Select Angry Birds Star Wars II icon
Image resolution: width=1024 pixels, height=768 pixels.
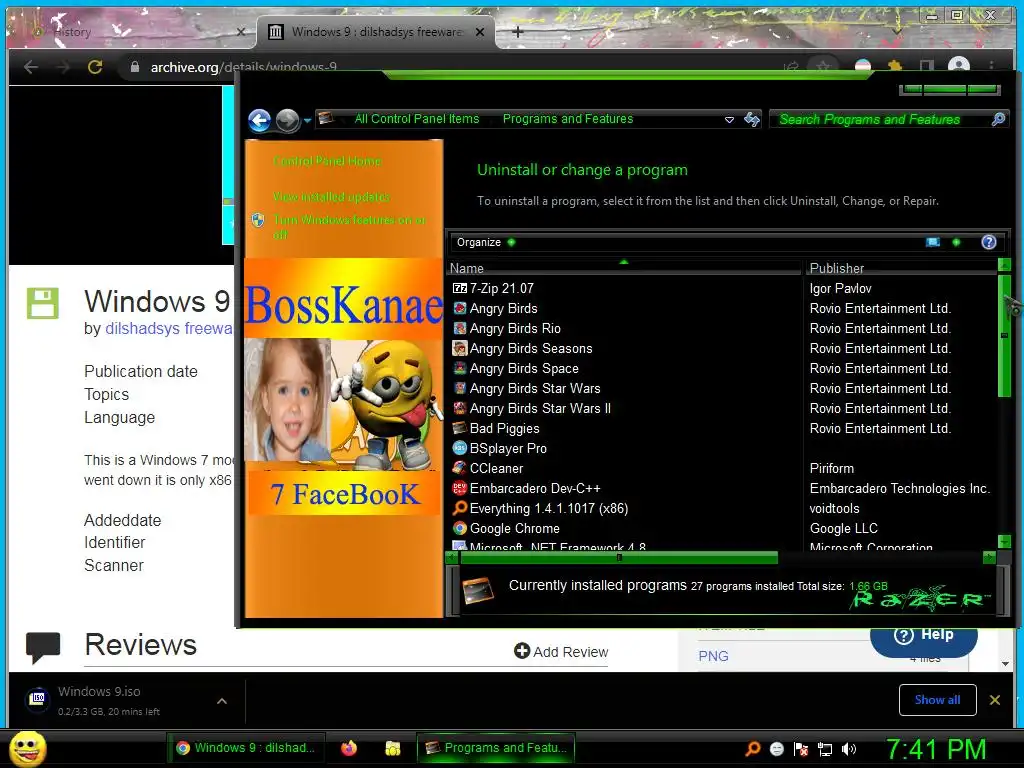pyautogui.click(x=460, y=408)
